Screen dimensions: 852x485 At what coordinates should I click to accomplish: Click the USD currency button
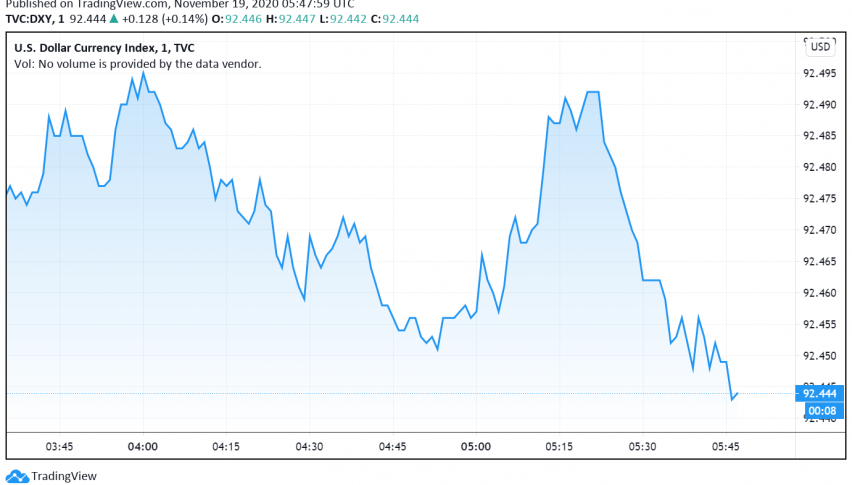pyautogui.click(x=820, y=47)
